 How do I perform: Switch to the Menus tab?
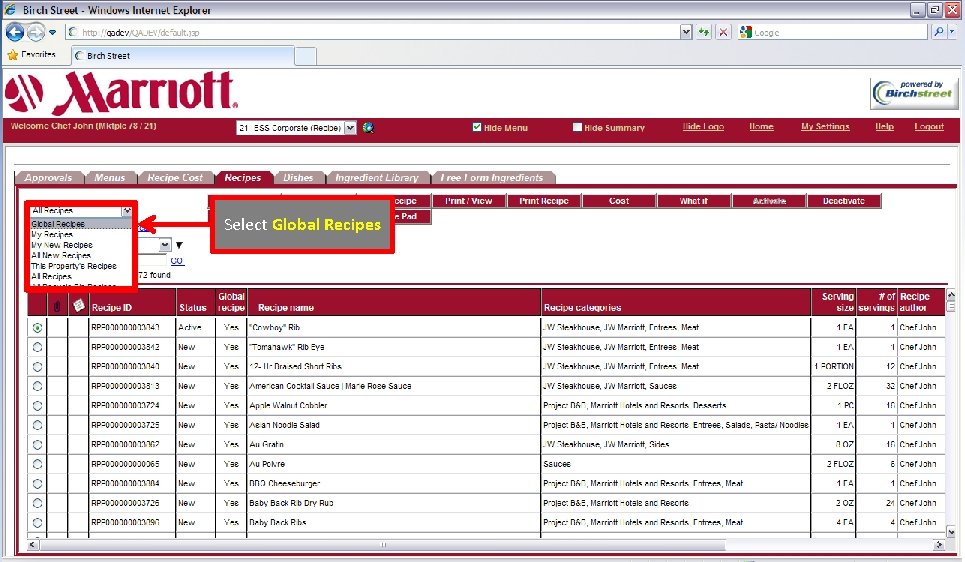coord(110,177)
